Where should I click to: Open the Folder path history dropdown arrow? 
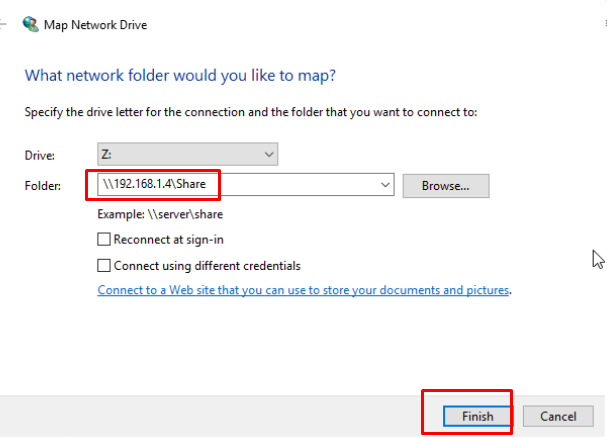pos(386,185)
